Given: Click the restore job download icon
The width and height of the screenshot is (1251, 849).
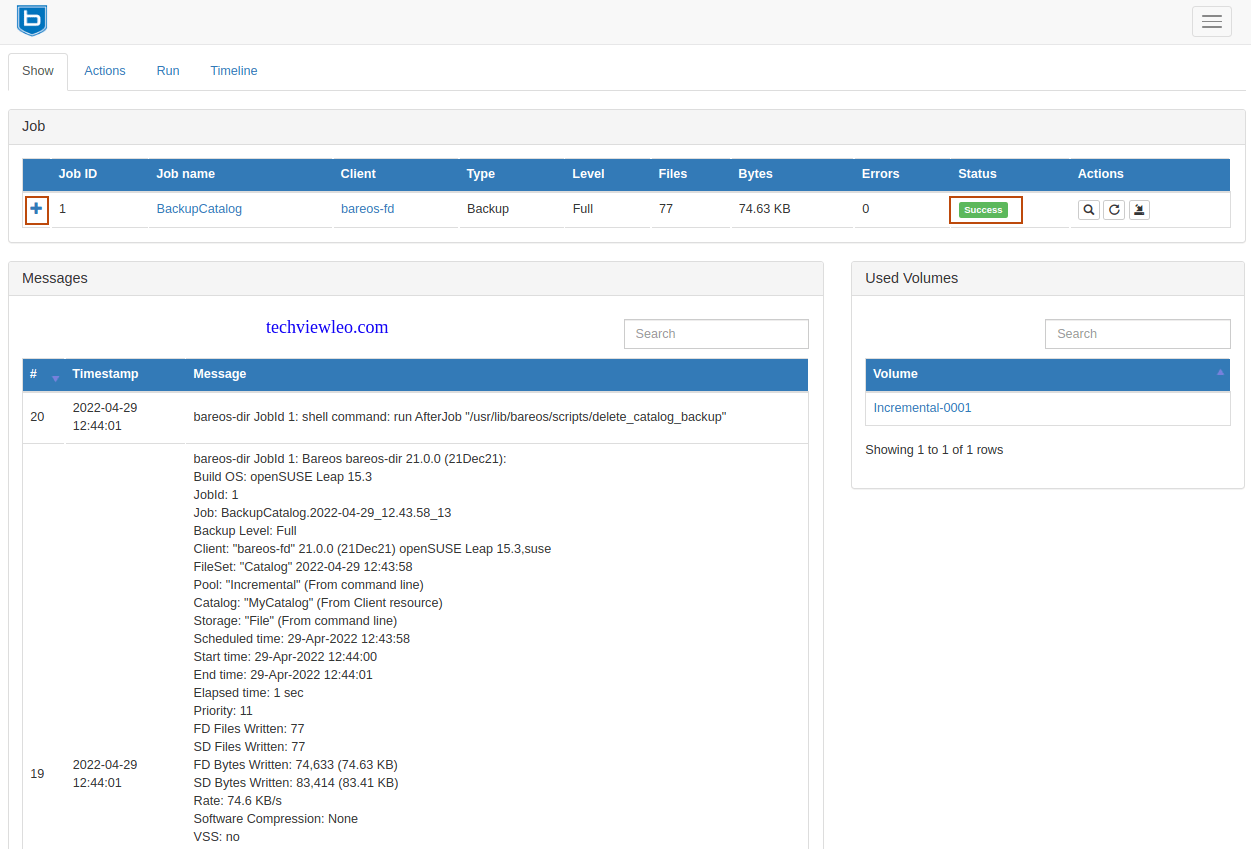Looking at the screenshot, I should 1139,210.
